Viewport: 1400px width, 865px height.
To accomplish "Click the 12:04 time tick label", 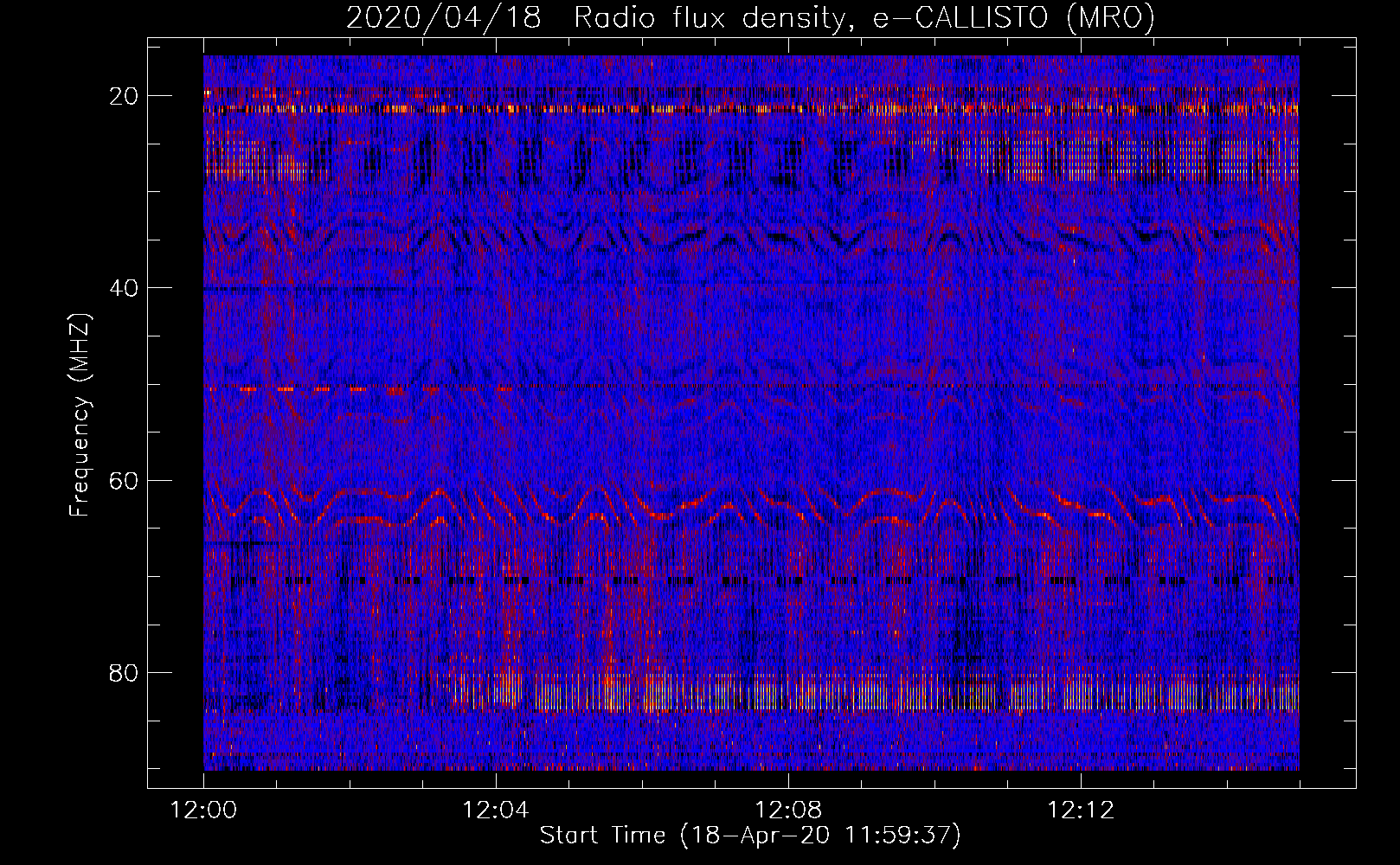I will coord(496,811).
